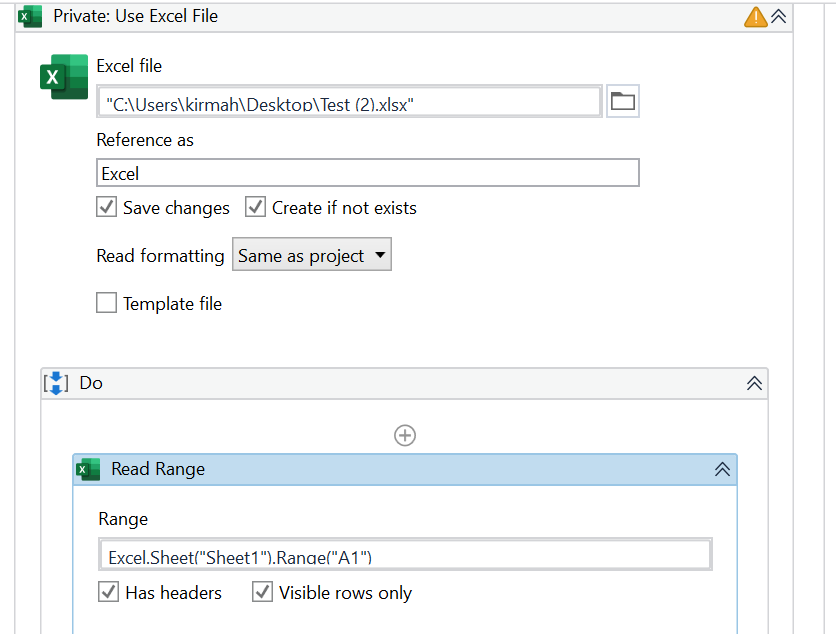836x634 pixels.
Task: Click the Reference as text field
Action: tap(367, 173)
